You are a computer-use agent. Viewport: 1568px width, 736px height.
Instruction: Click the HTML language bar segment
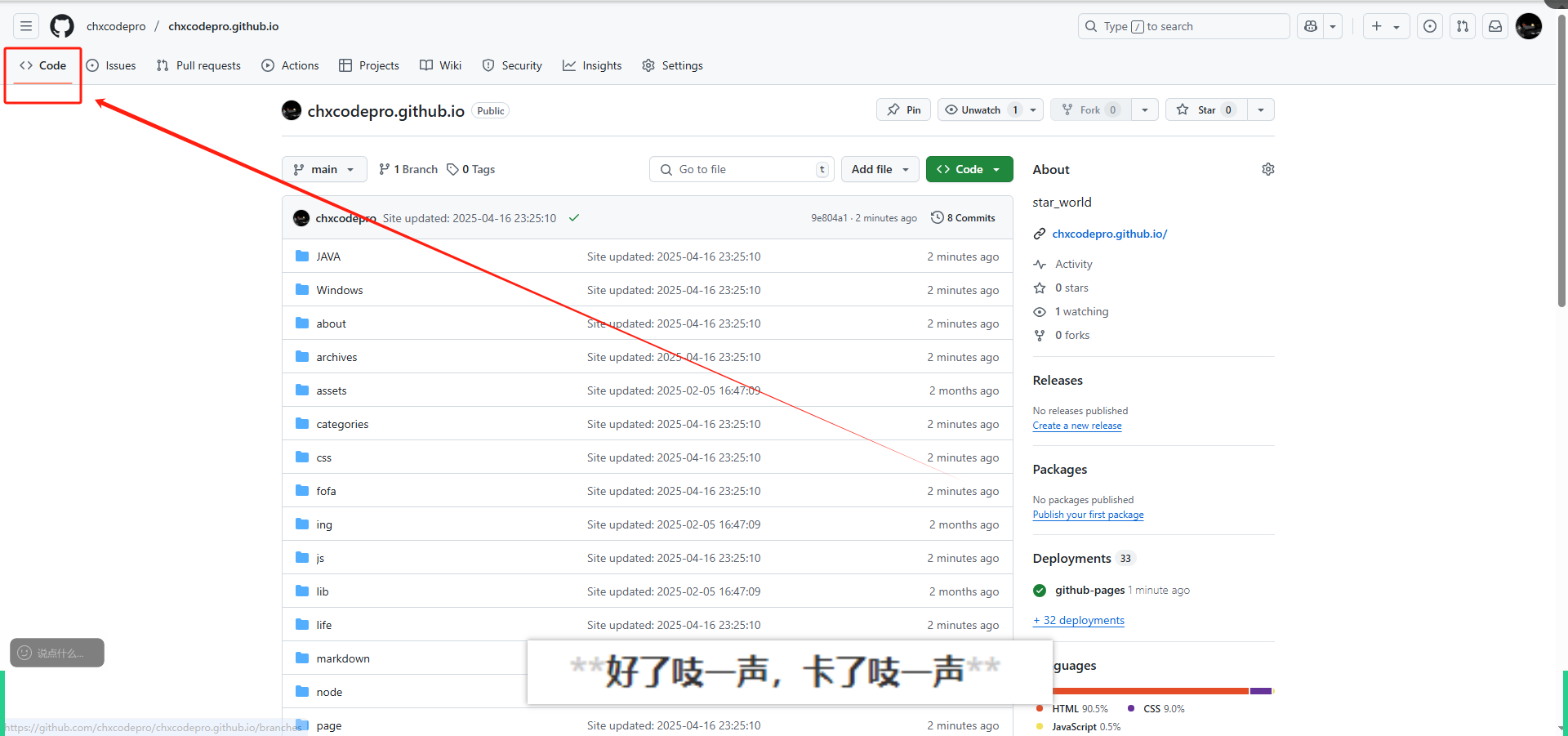[1150, 691]
